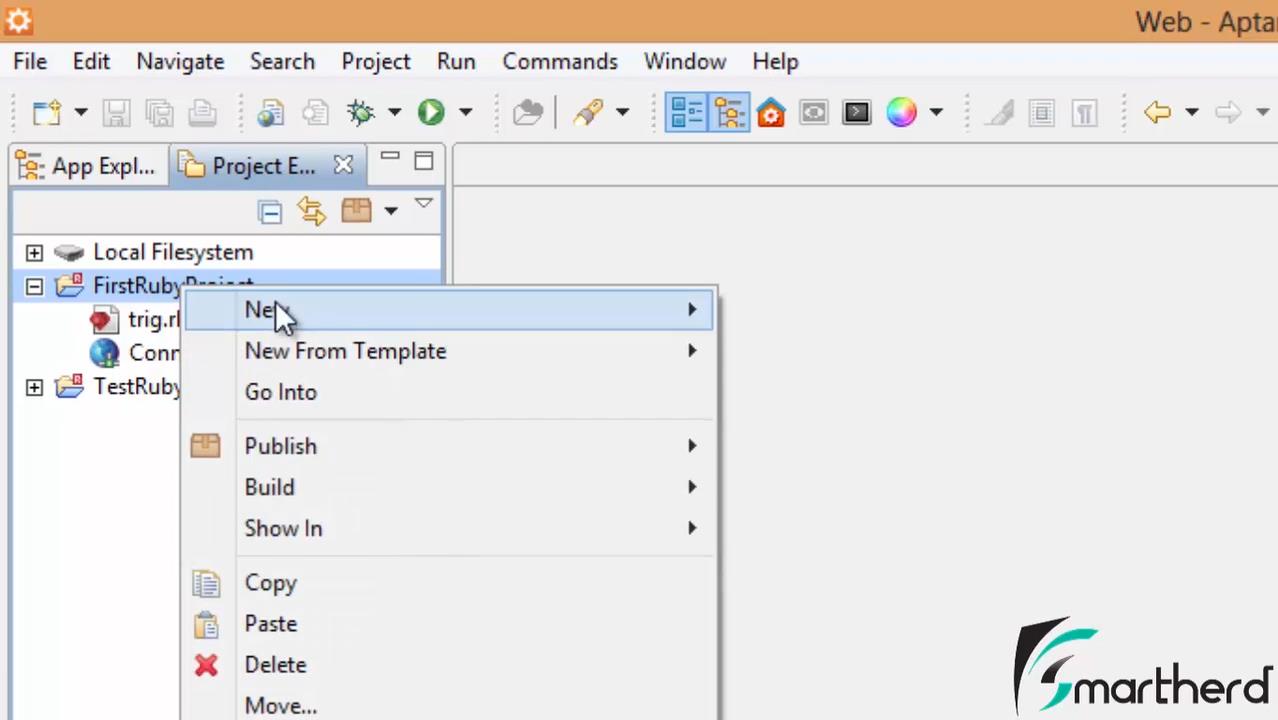Viewport: 1278px width, 720px height.
Task: Open the Commands menu
Action: tap(560, 61)
